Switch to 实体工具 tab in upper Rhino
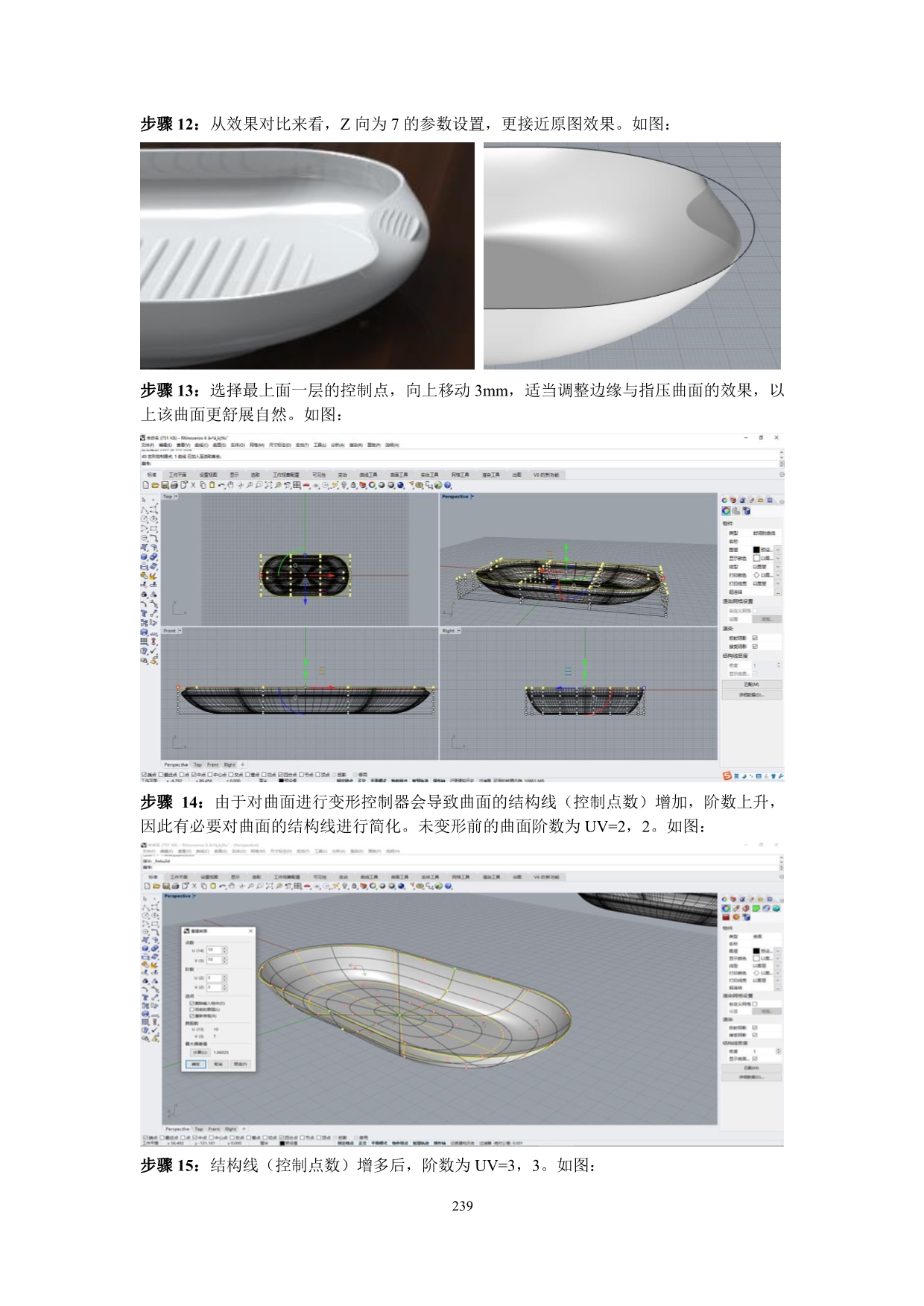This screenshot has height=1306, width=924. click(429, 475)
